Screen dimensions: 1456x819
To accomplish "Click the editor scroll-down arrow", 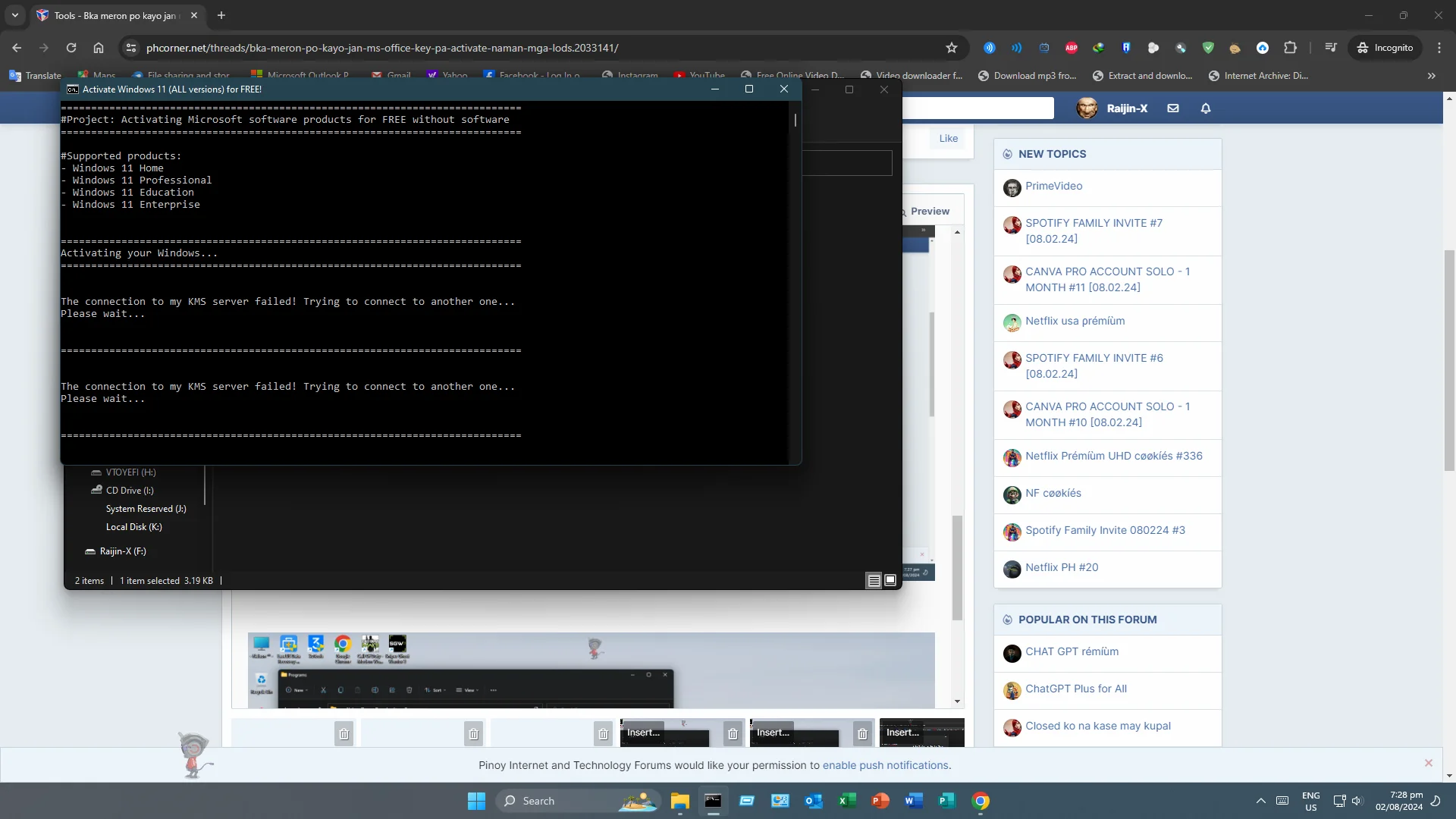I will (x=957, y=701).
